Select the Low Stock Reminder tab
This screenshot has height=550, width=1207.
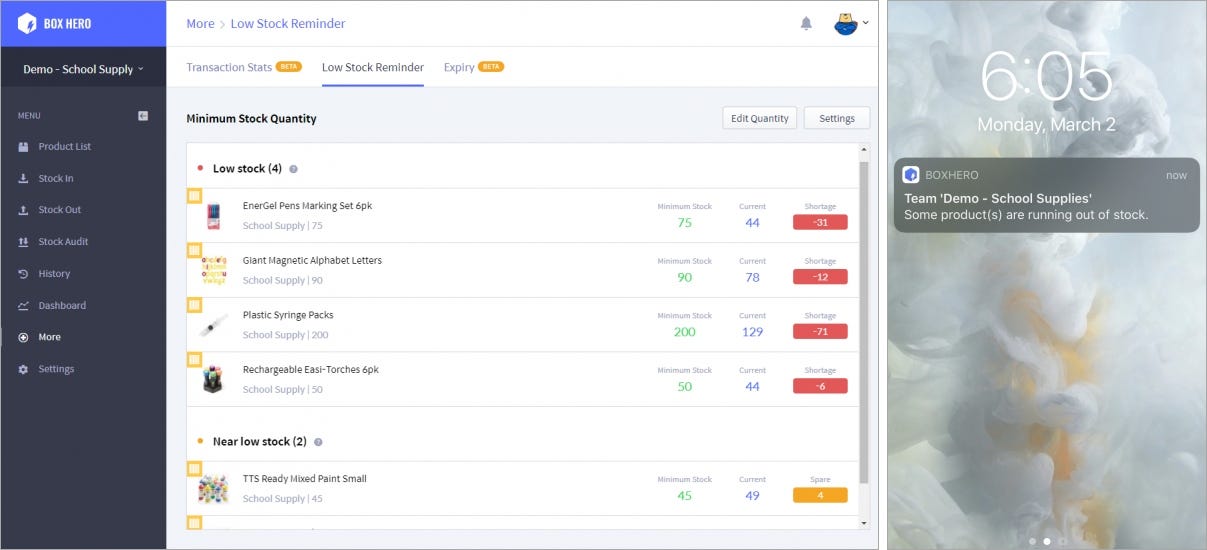pyautogui.click(x=373, y=67)
